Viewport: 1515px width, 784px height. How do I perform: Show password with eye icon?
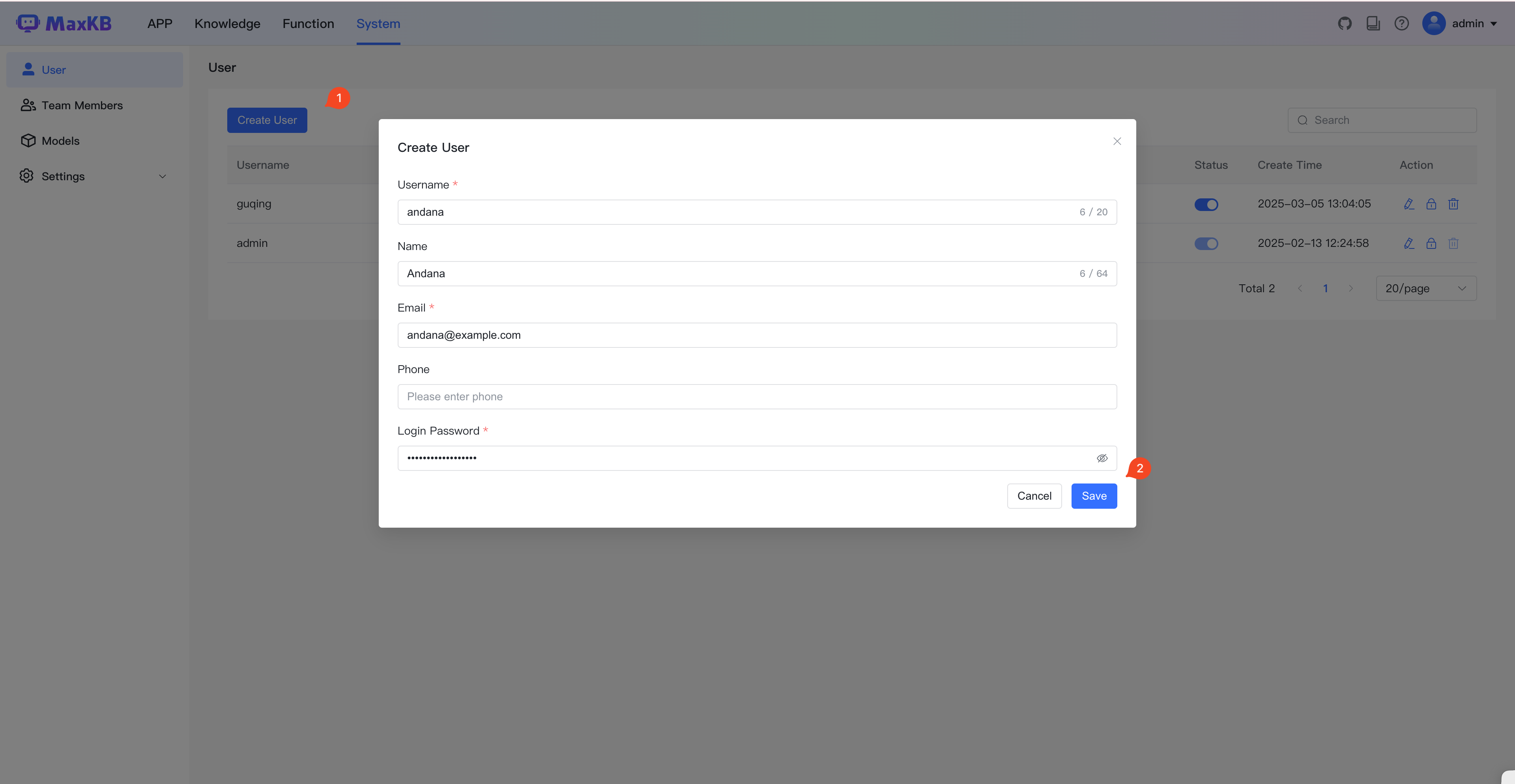tap(1102, 458)
